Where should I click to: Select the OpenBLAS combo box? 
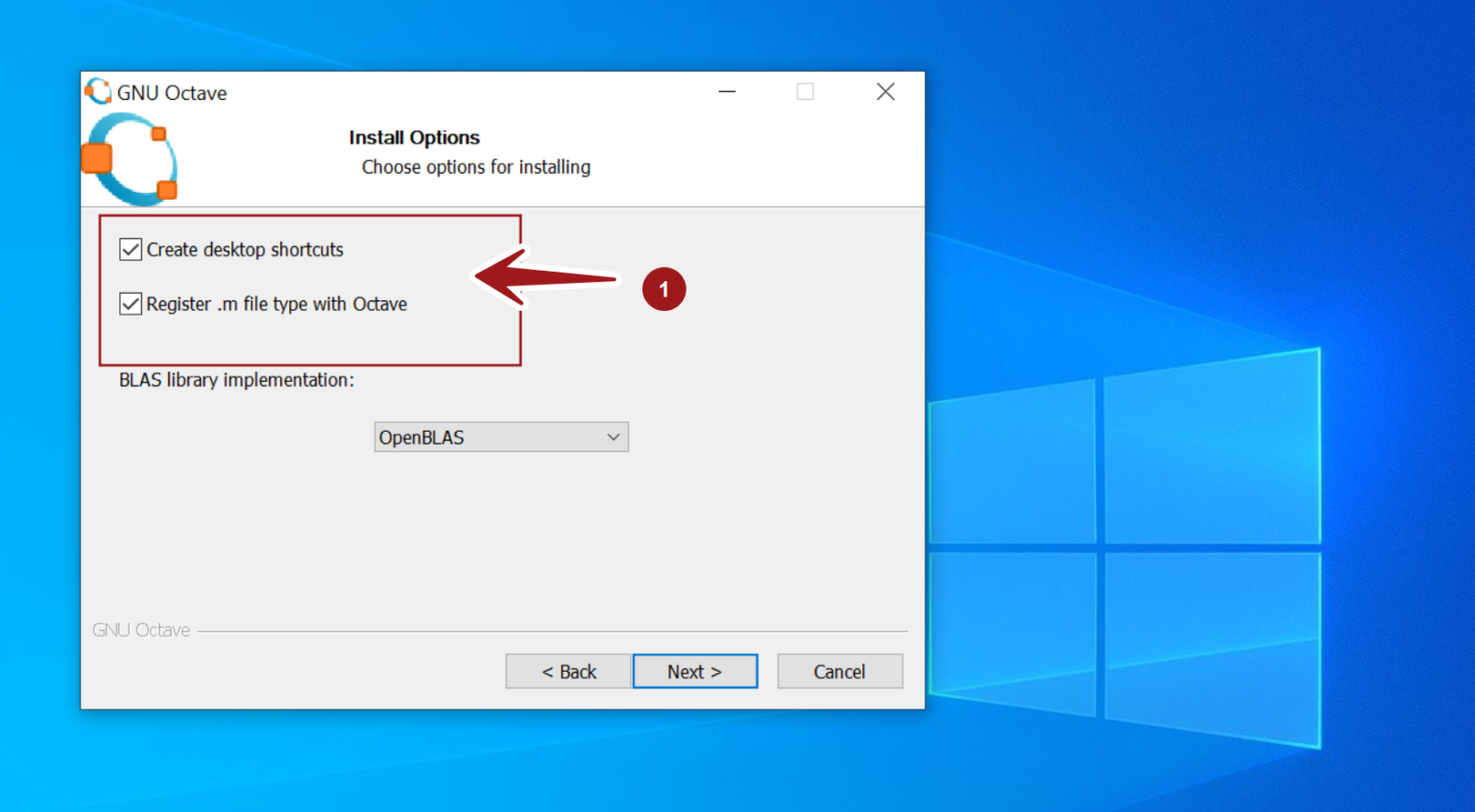point(500,437)
